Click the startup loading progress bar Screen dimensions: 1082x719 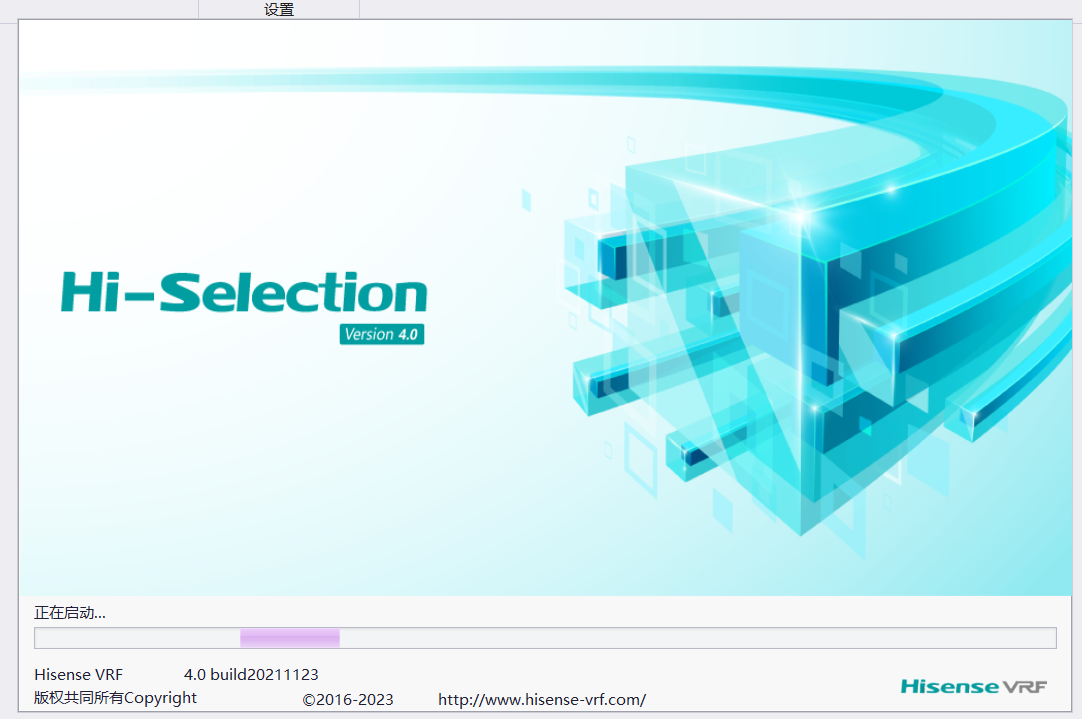pos(545,638)
